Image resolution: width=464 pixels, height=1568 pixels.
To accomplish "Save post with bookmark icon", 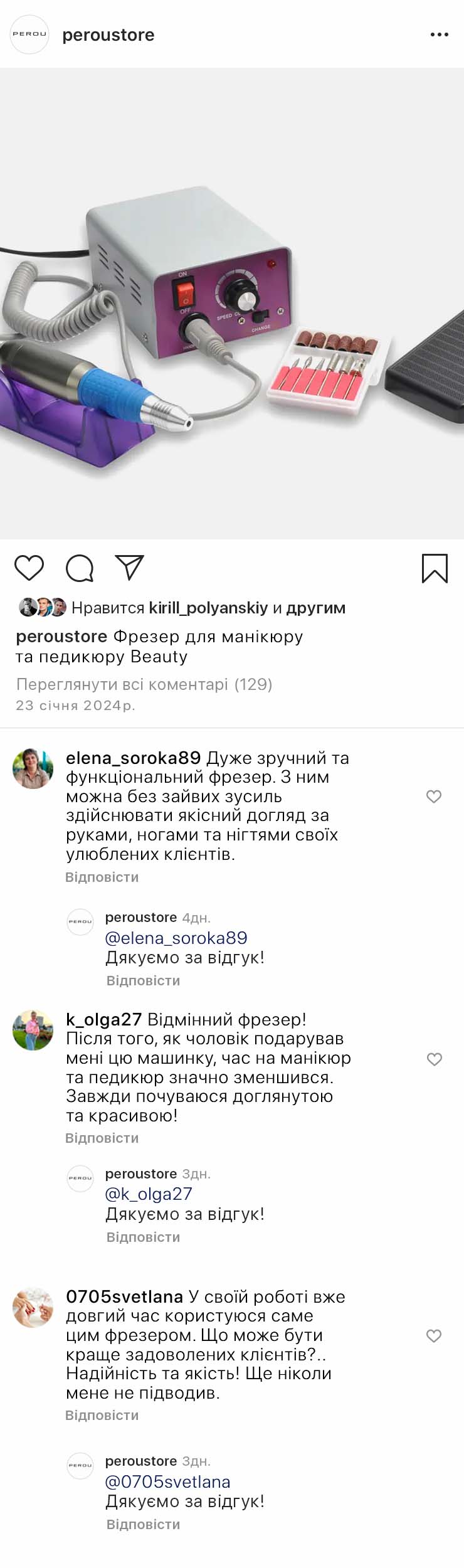I will (435, 568).
